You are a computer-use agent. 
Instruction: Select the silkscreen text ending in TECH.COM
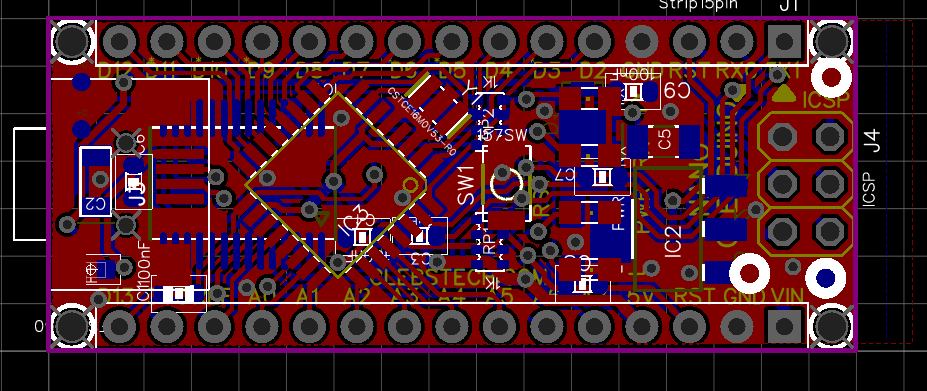458,277
